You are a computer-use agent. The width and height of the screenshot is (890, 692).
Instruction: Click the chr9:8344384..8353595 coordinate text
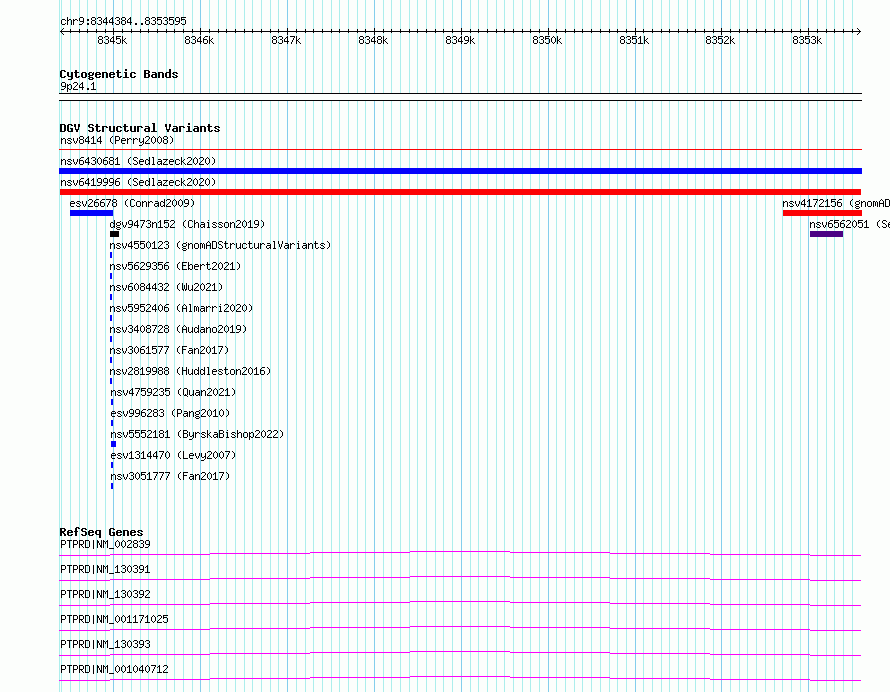pyautogui.click(x=123, y=21)
